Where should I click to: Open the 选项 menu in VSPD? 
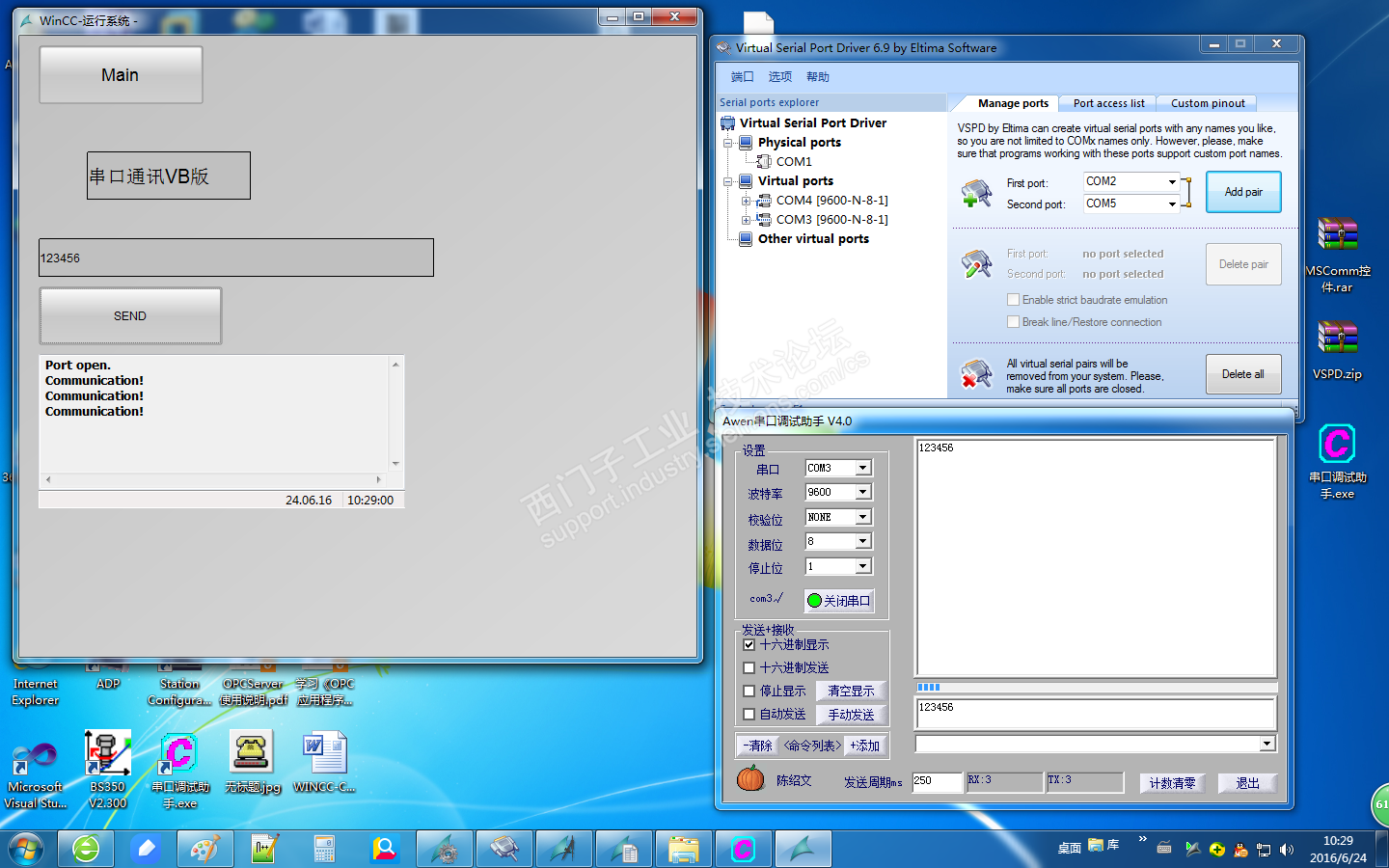point(779,77)
